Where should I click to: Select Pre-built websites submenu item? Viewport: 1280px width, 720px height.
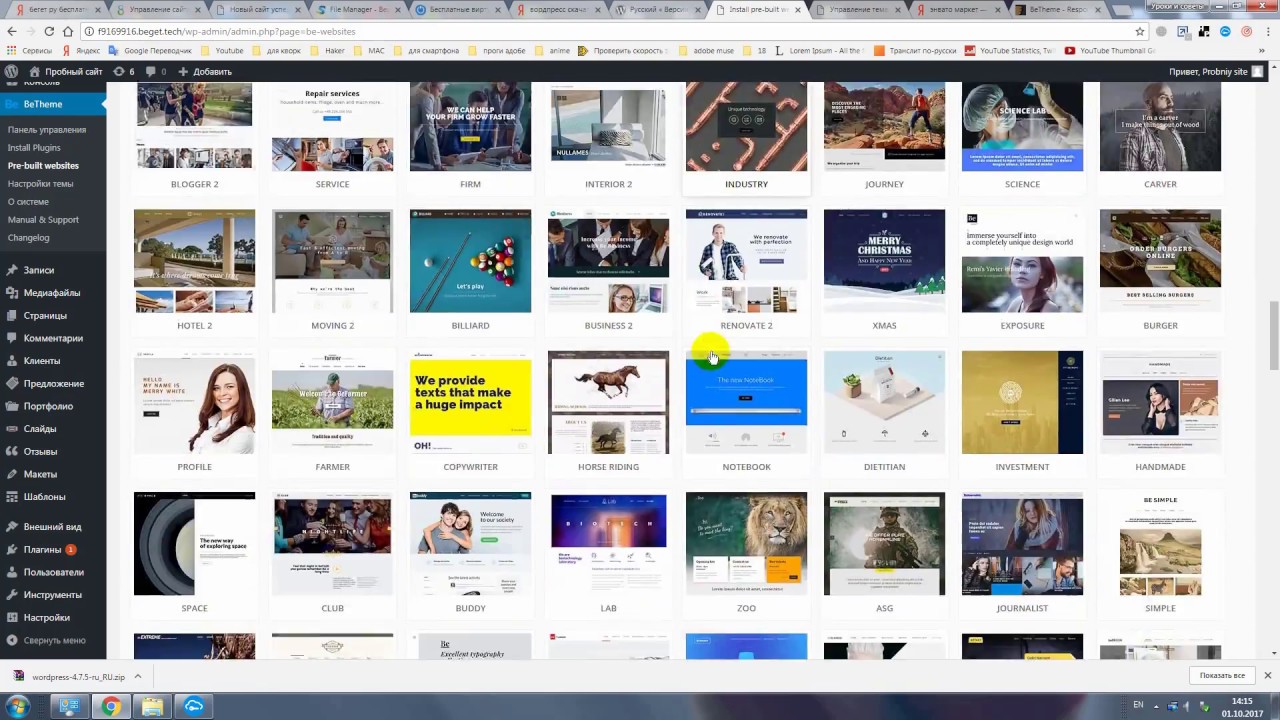(43, 166)
